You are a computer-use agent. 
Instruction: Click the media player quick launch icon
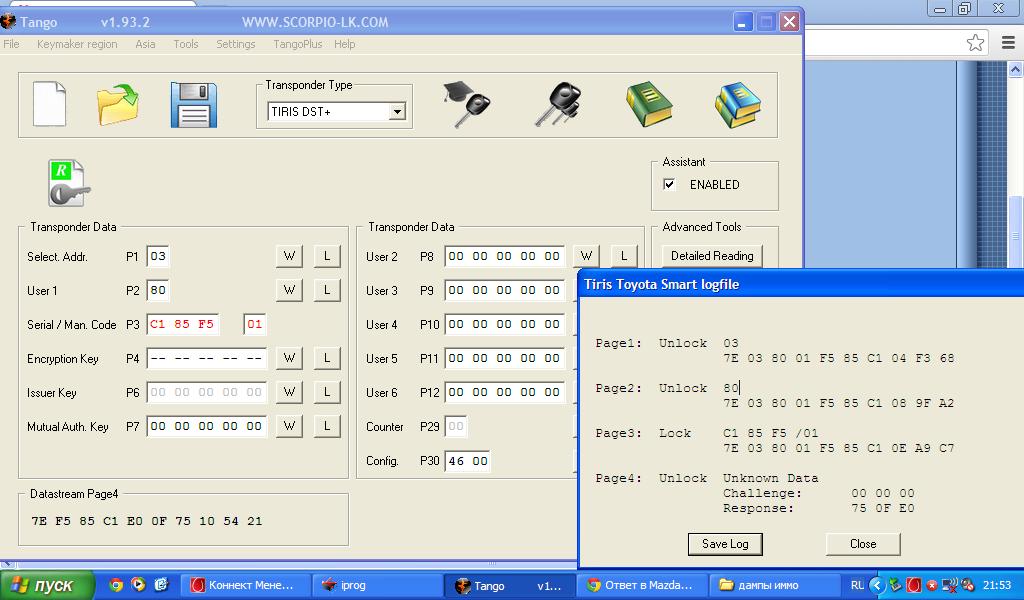click(138, 584)
